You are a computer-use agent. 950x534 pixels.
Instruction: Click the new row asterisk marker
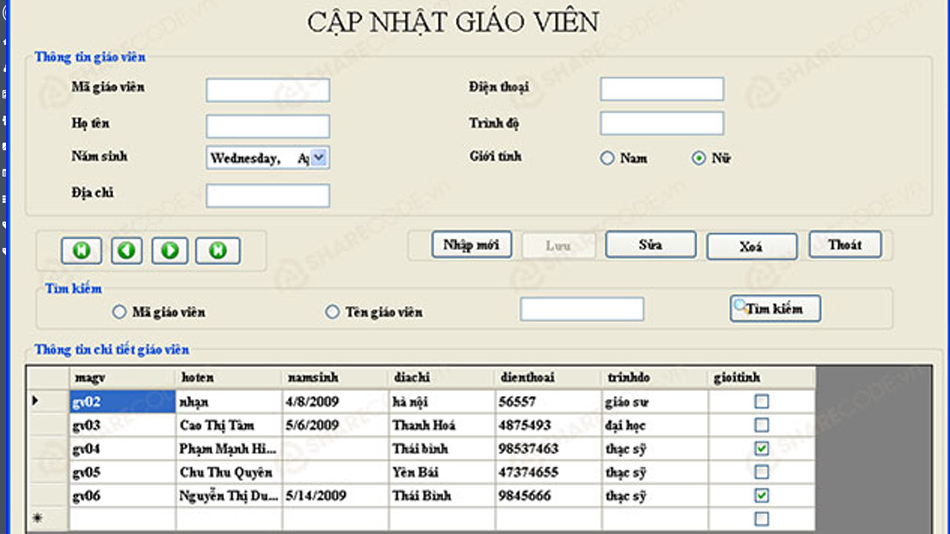[x=37, y=519]
